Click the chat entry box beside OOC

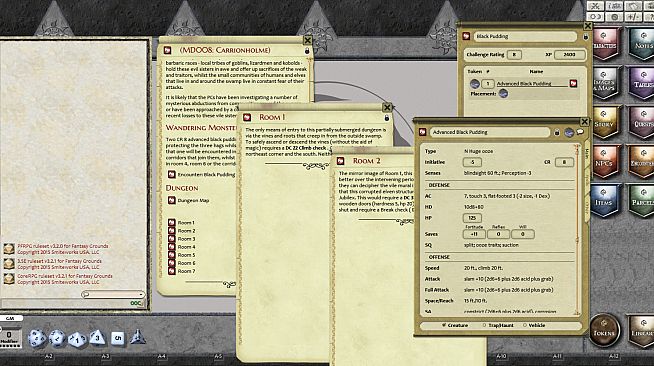coord(65,303)
